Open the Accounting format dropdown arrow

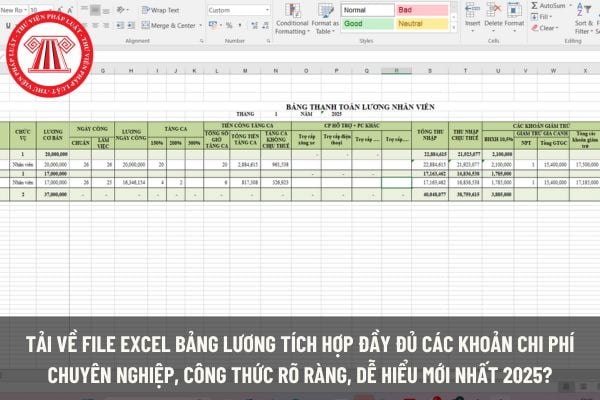click(221, 26)
